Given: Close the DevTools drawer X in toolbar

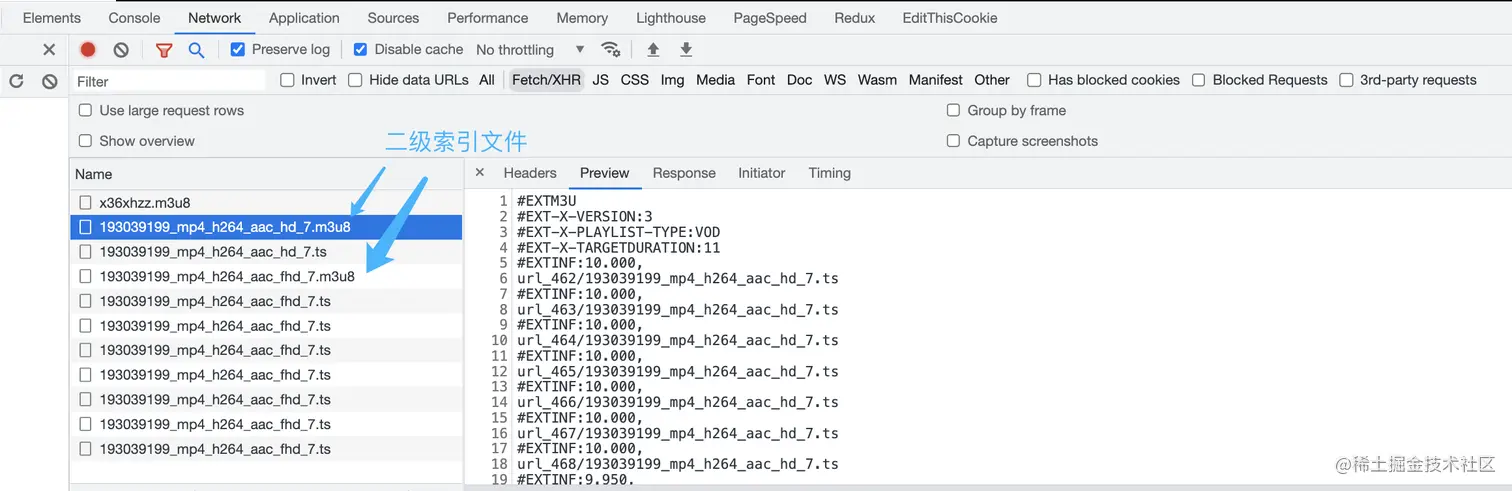Looking at the screenshot, I should point(49,49).
